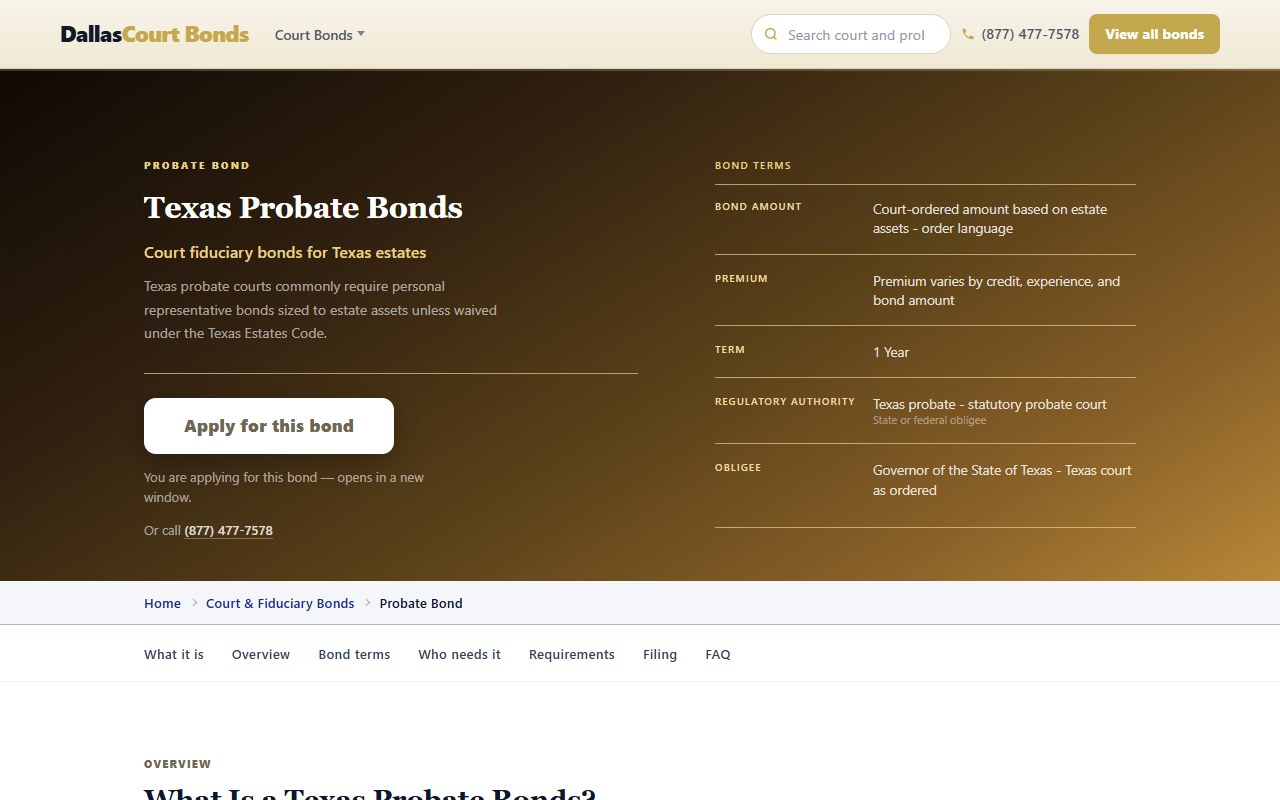
Task: Jump to the What it is section
Action: 174,654
